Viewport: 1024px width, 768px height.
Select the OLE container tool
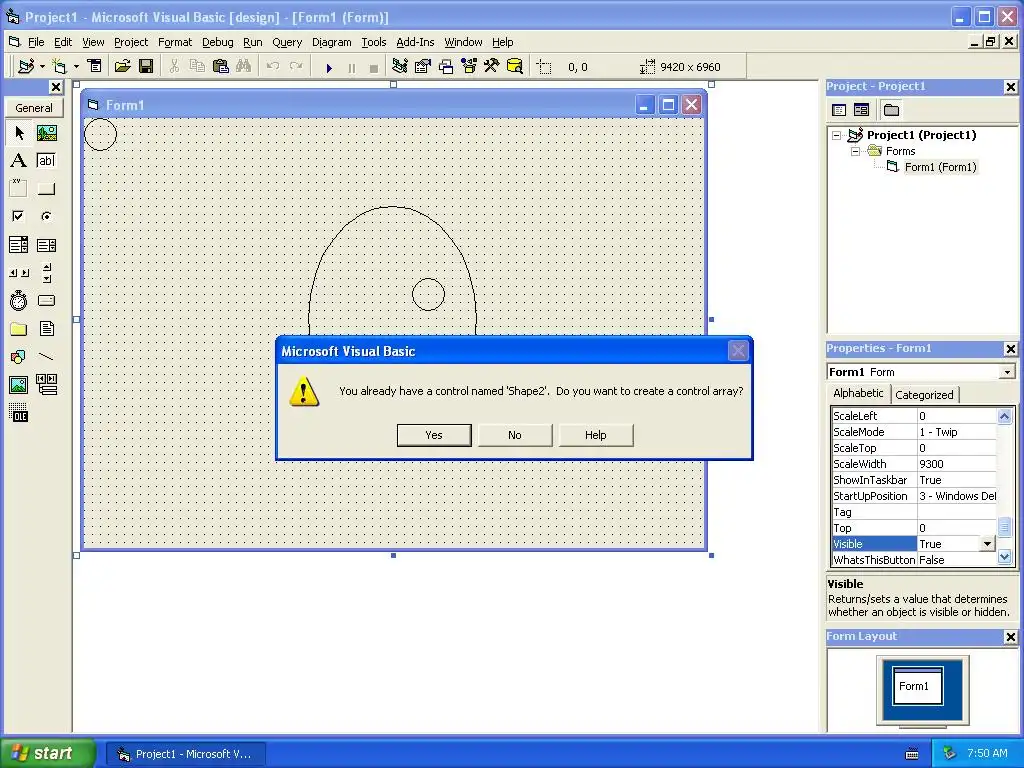19,413
